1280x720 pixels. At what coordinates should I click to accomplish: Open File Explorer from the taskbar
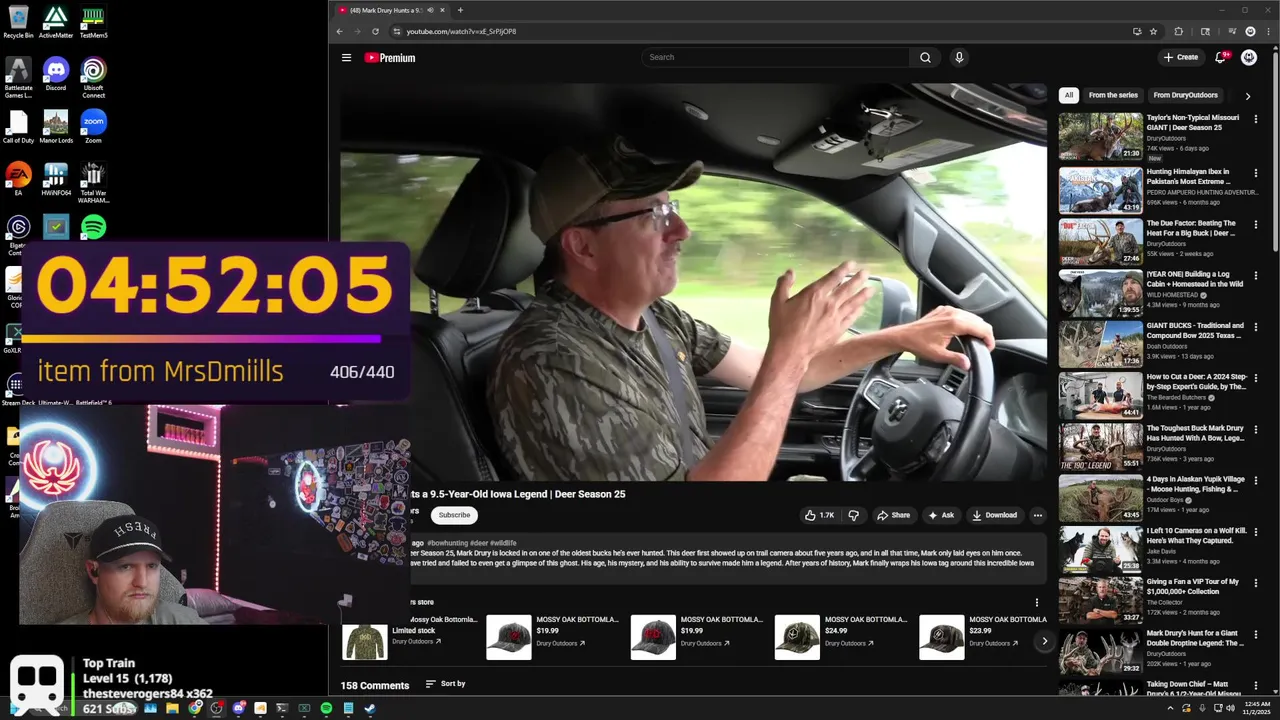tap(173, 708)
